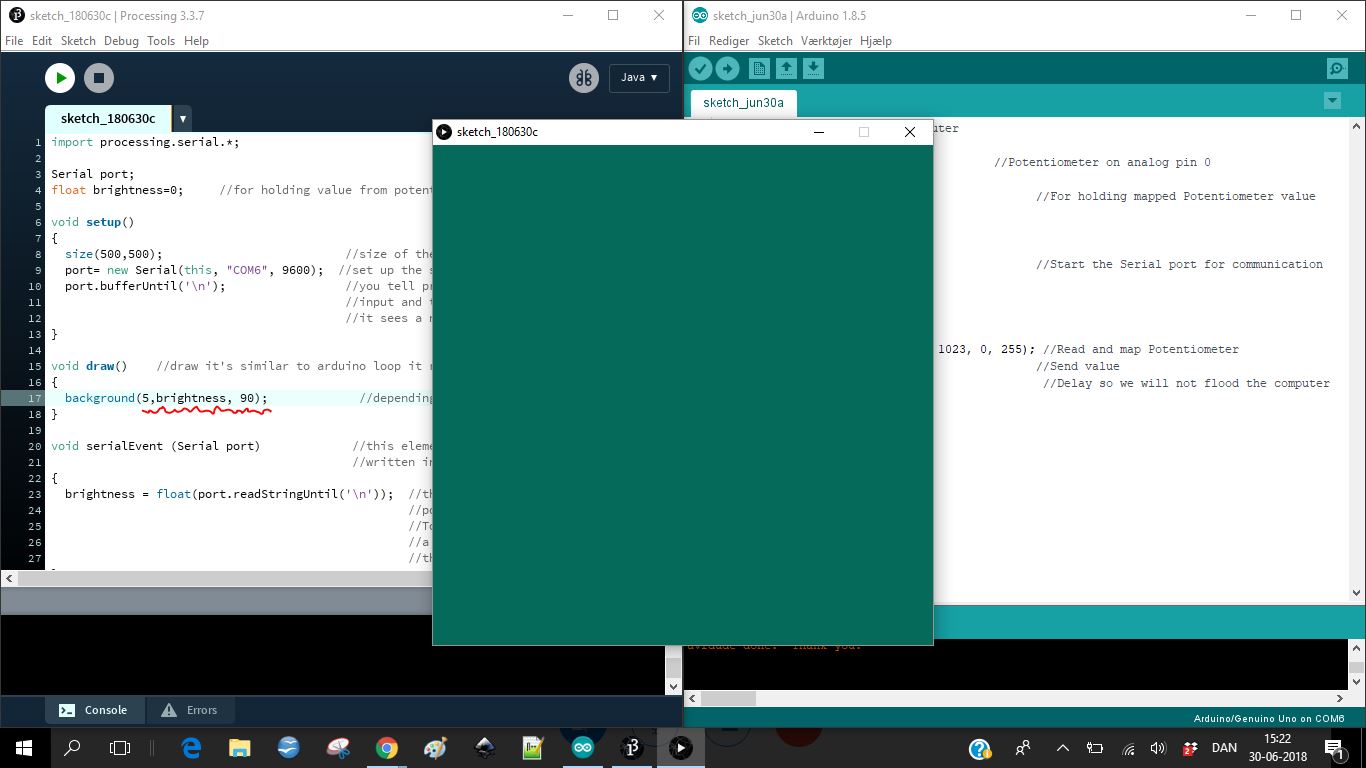Viewport: 1366px width, 768px height.
Task: Open the Processing File menu
Action: click(x=14, y=41)
